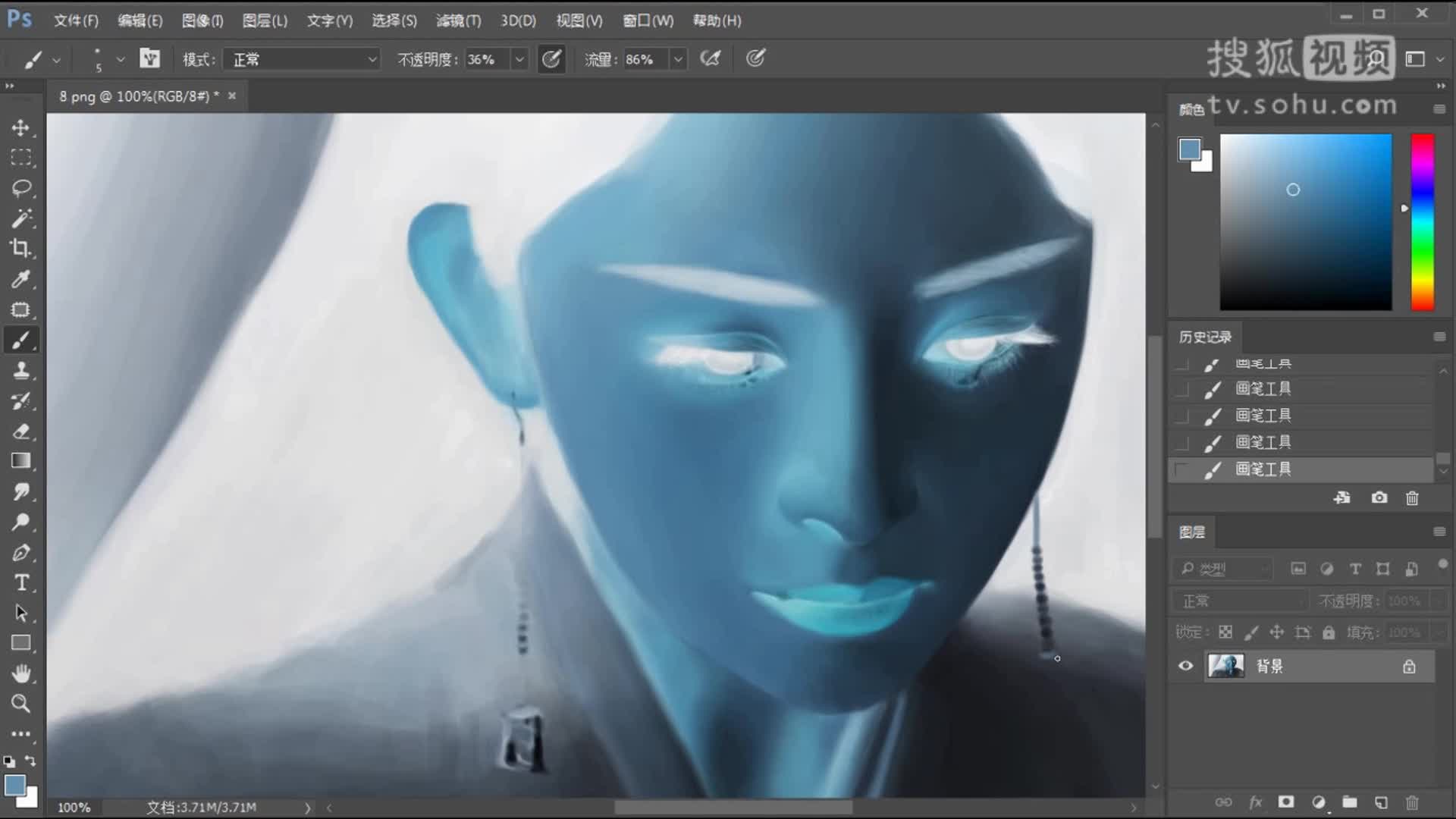The image size is (1456, 819).
Task: Open Color panel options menu
Action: tap(1439, 109)
